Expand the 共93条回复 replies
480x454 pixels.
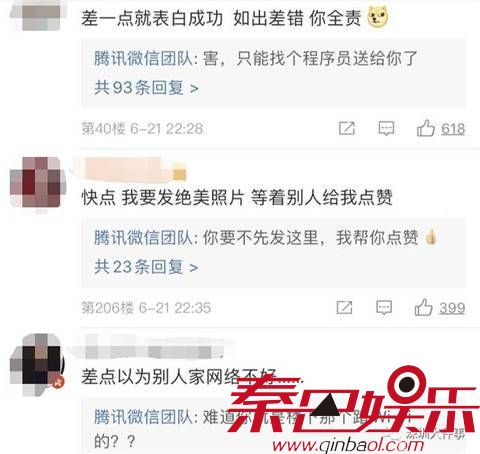pyautogui.click(x=146, y=88)
